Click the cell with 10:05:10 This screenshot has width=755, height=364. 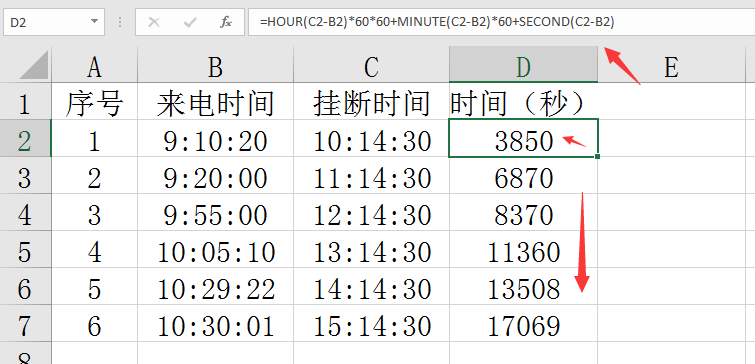[x=215, y=249]
